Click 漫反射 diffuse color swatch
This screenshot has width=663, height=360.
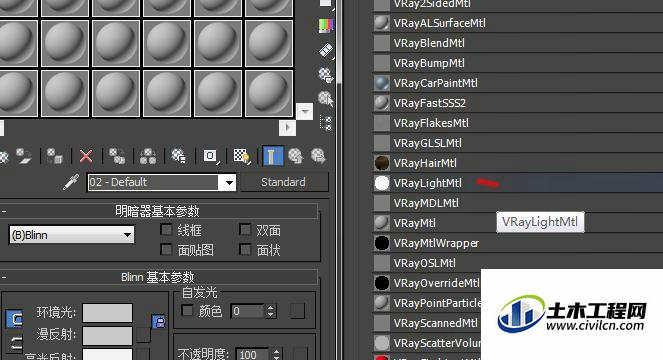coord(107,335)
